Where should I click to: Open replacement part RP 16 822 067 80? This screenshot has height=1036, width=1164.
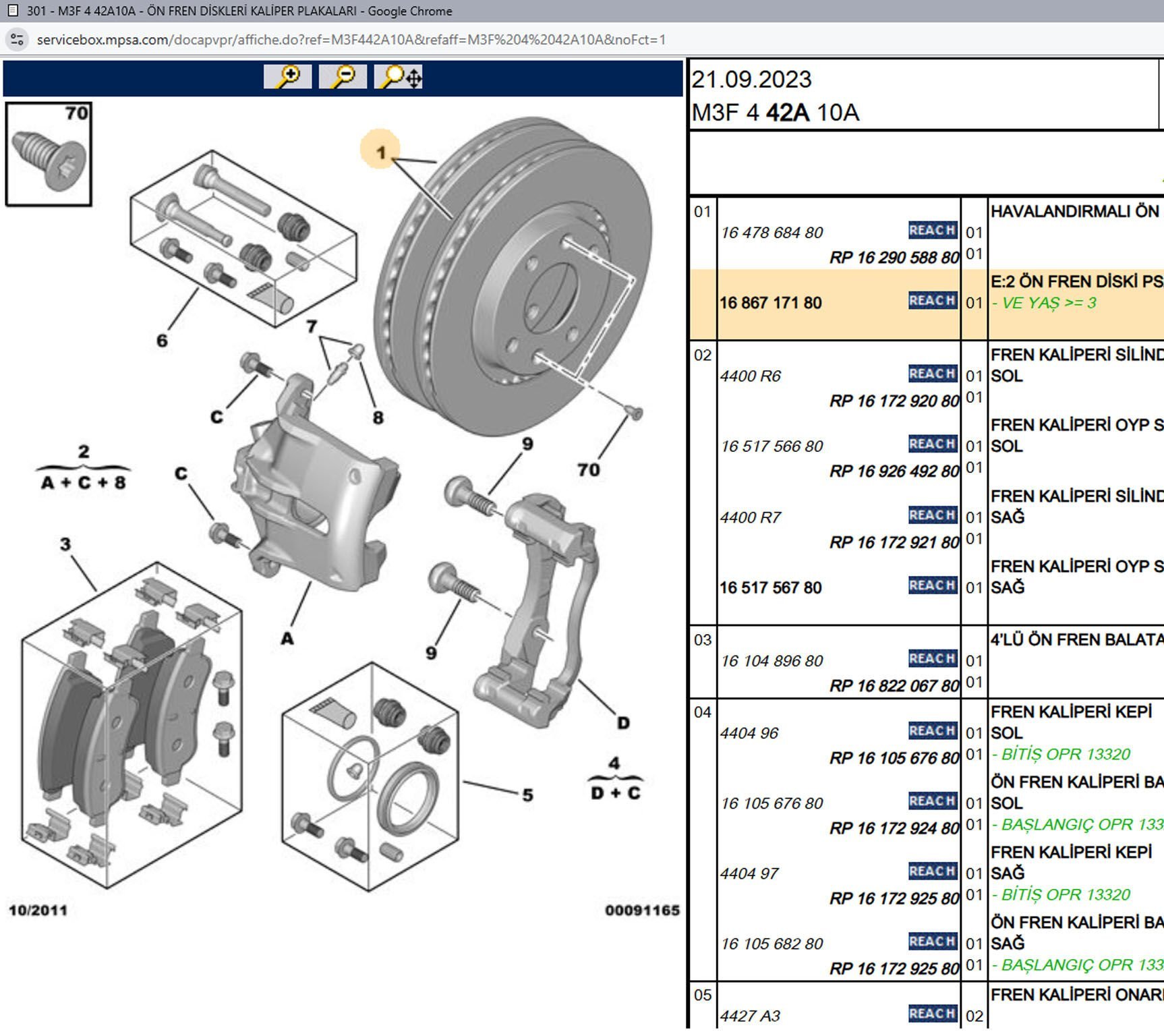[894, 686]
